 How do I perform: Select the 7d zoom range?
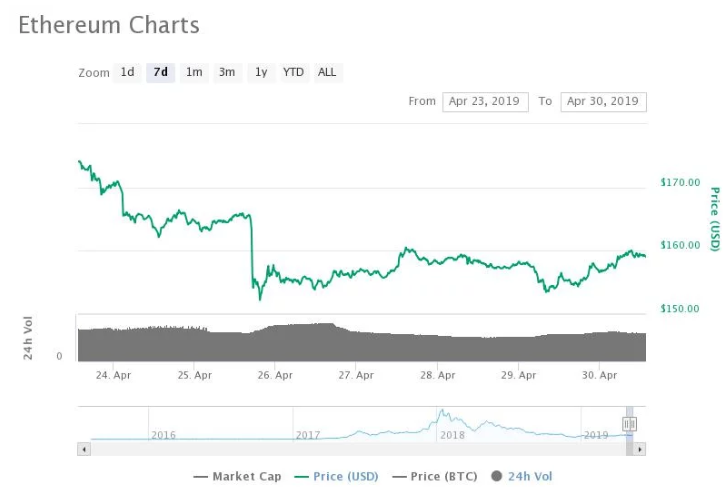click(x=160, y=72)
